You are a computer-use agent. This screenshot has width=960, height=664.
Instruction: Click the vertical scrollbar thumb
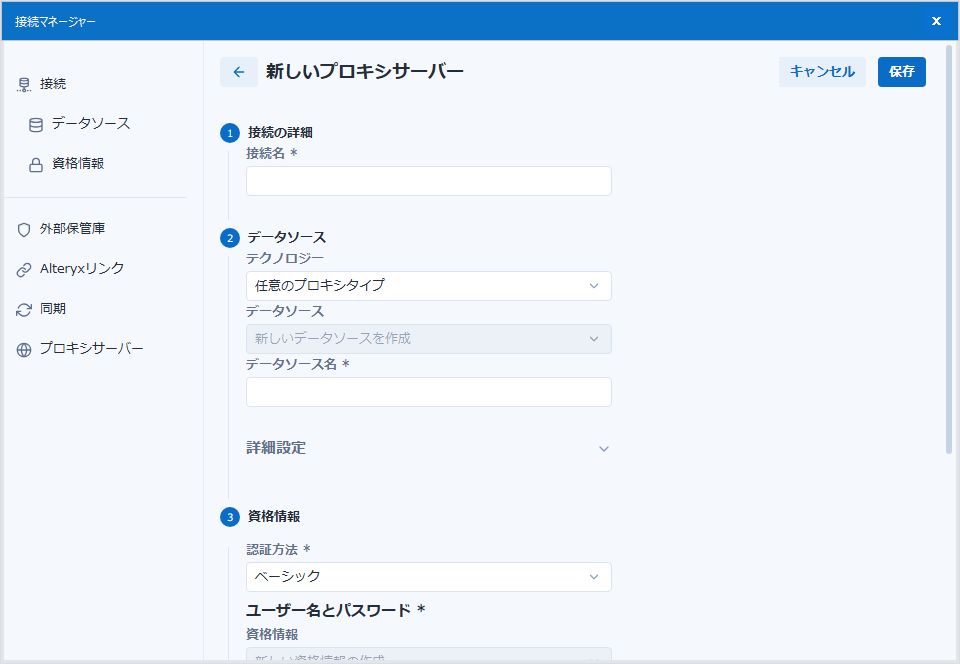(950, 248)
